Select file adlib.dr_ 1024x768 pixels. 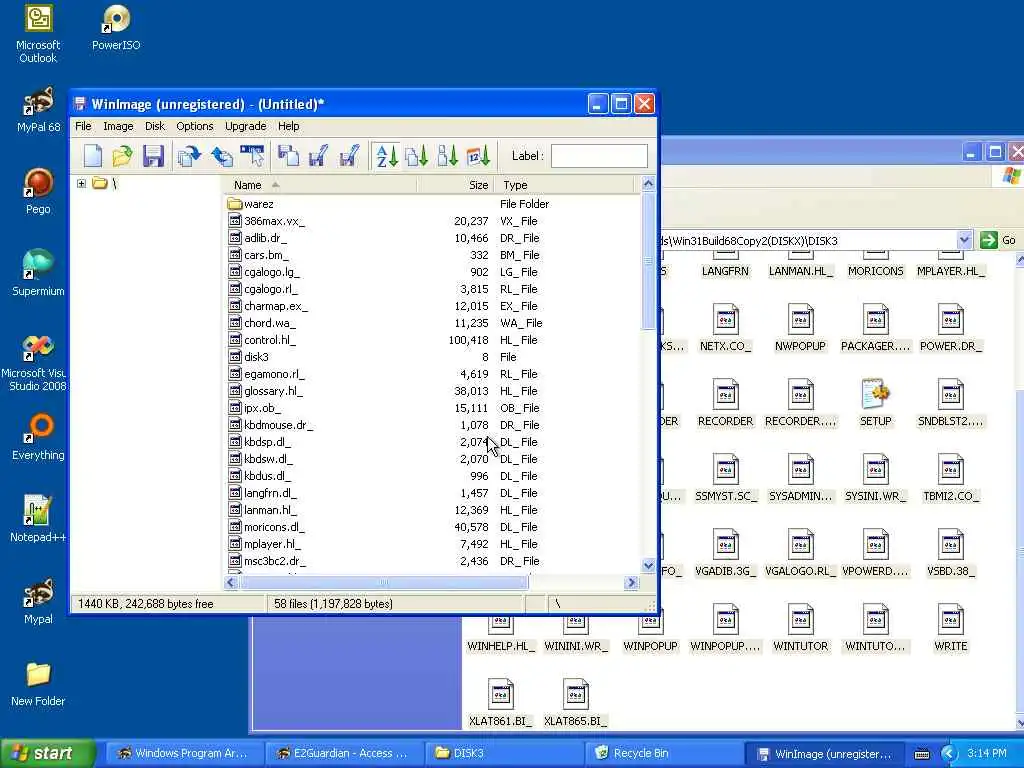click(x=257, y=238)
